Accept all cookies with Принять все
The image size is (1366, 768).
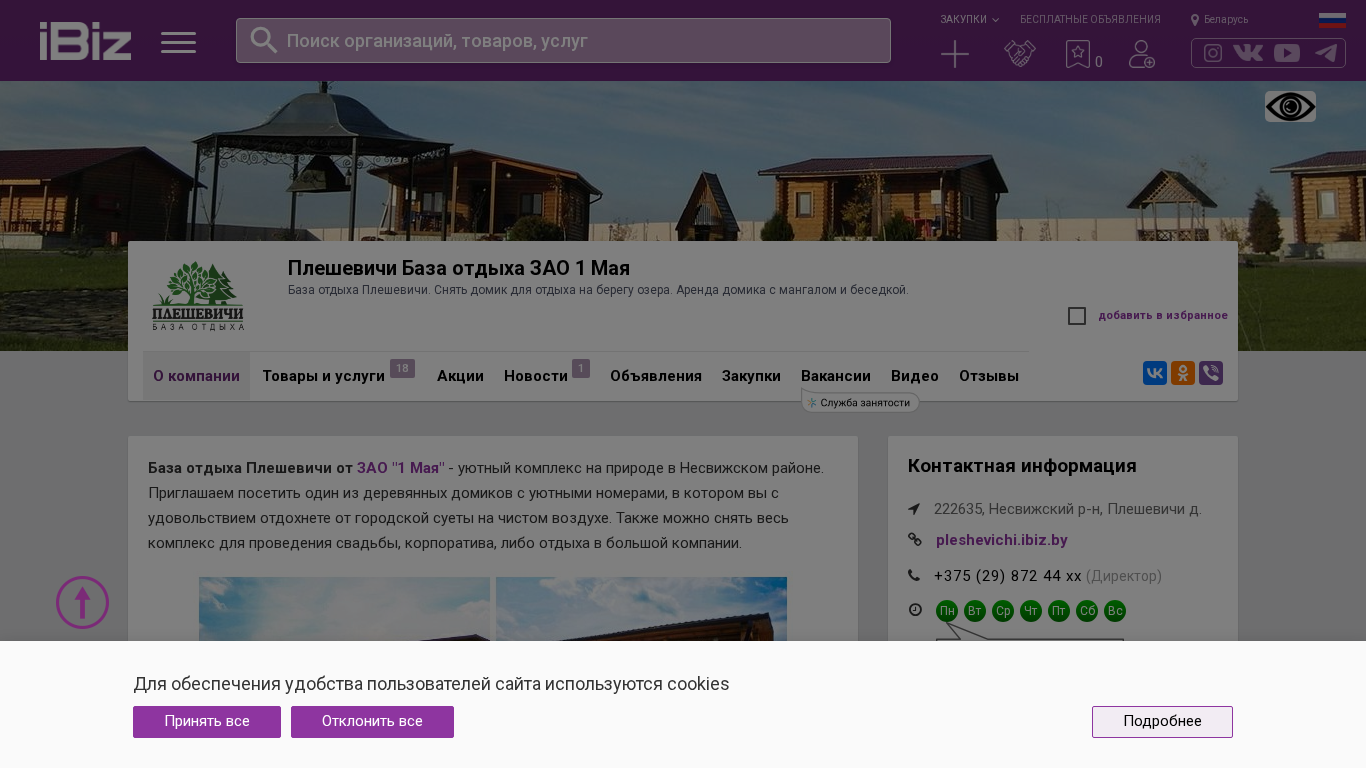207,722
